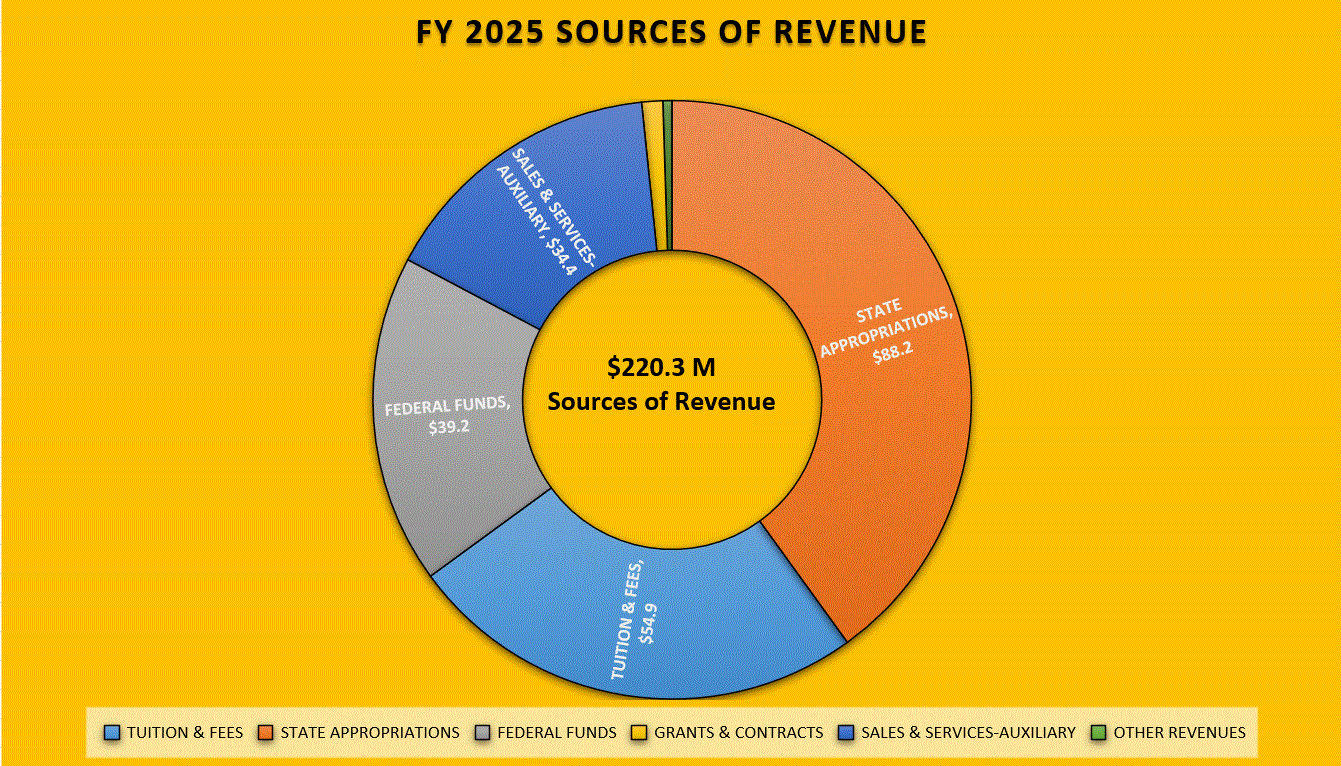This screenshot has height=766, width=1341.
Task: Select the State Appropriations legend swatch
Action: click(264, 732)
